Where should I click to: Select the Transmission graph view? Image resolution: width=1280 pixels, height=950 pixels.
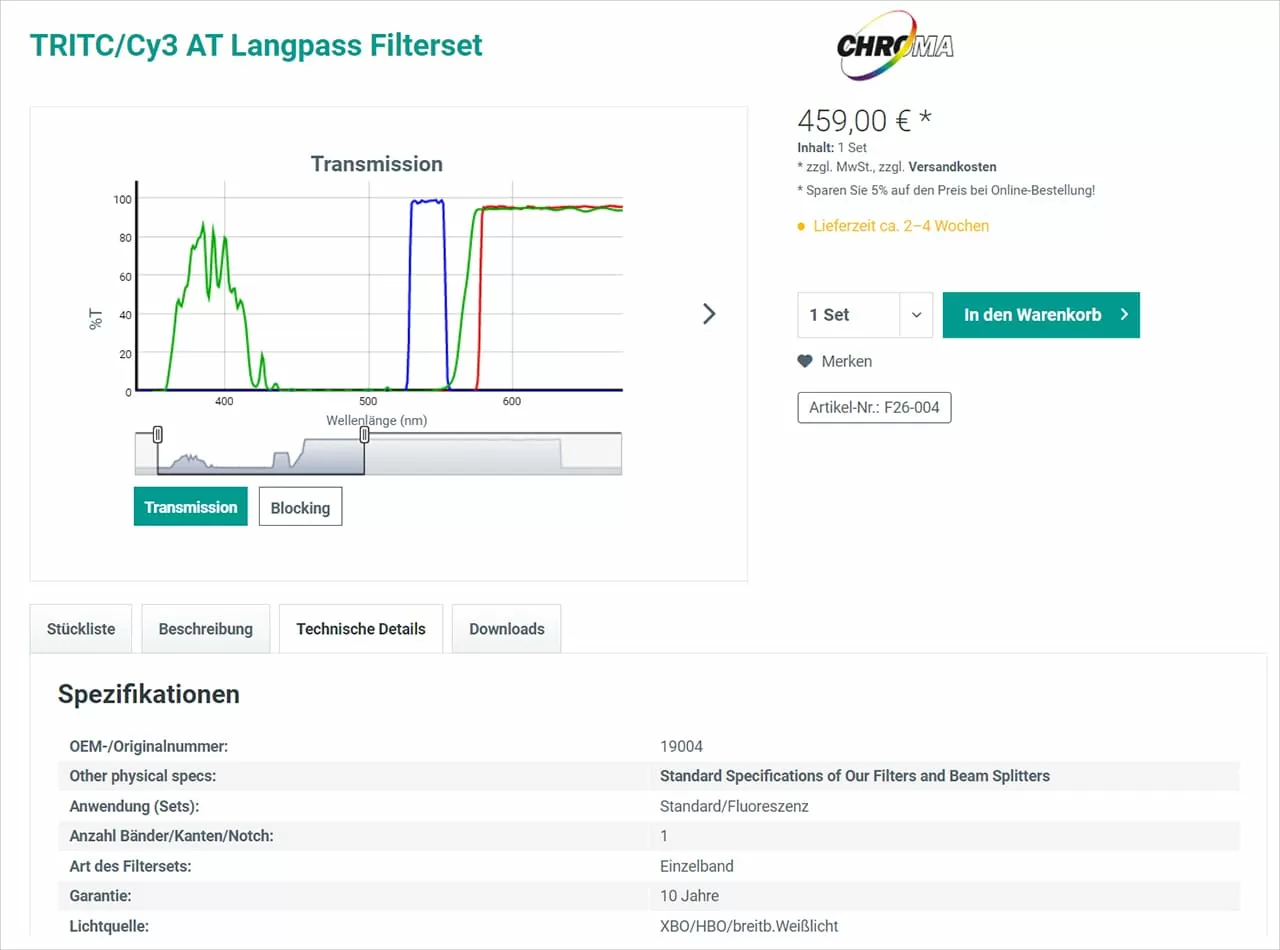(190, 506)
